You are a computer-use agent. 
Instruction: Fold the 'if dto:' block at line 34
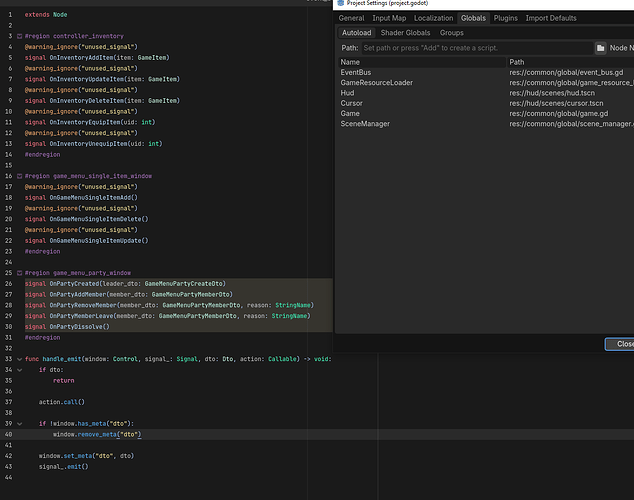pos(19,370)
